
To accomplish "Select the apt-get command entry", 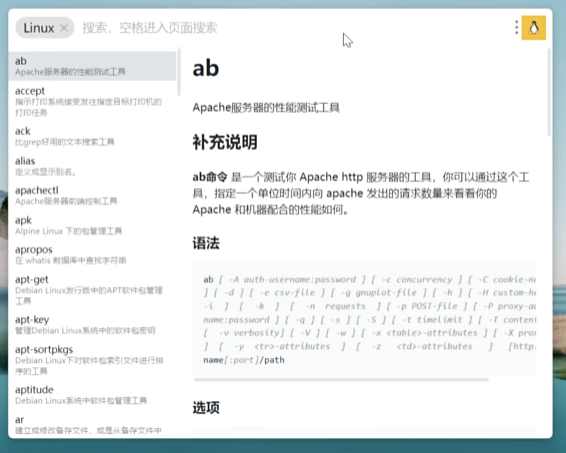I will click(x=92, y=290).
